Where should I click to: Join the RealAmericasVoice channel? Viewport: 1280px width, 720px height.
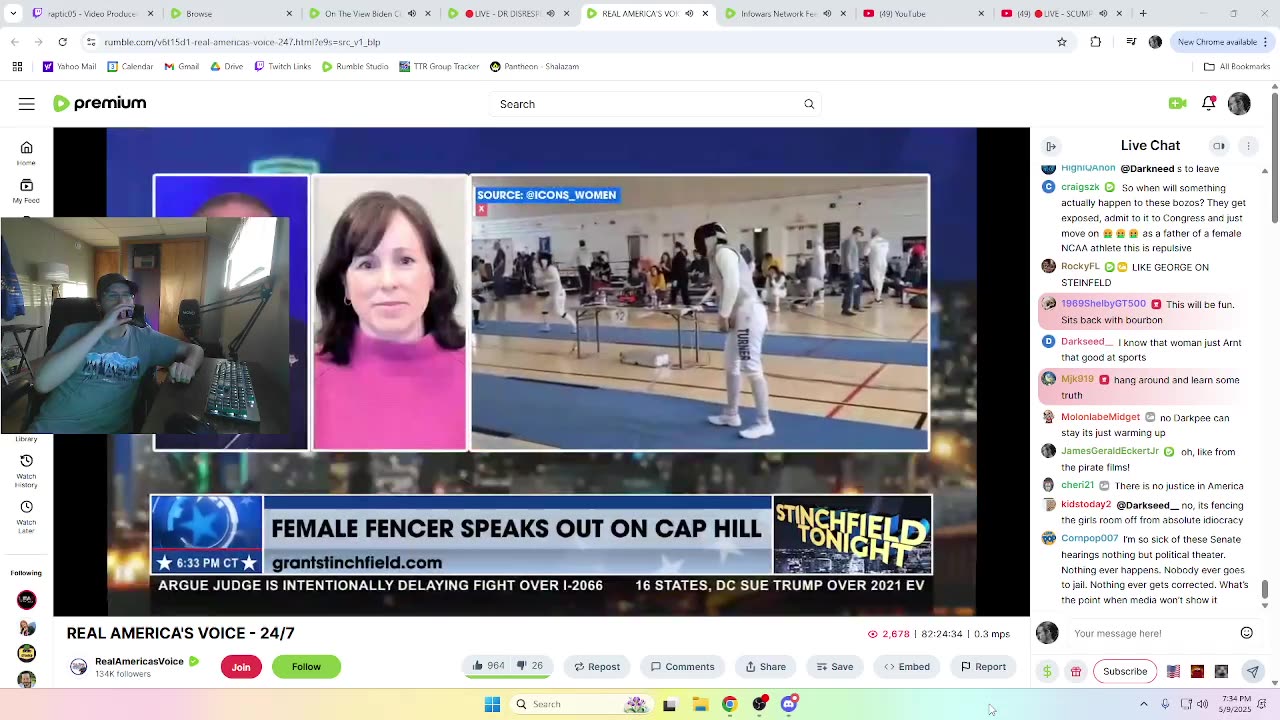pyautogui.click(x=241, y=667)
